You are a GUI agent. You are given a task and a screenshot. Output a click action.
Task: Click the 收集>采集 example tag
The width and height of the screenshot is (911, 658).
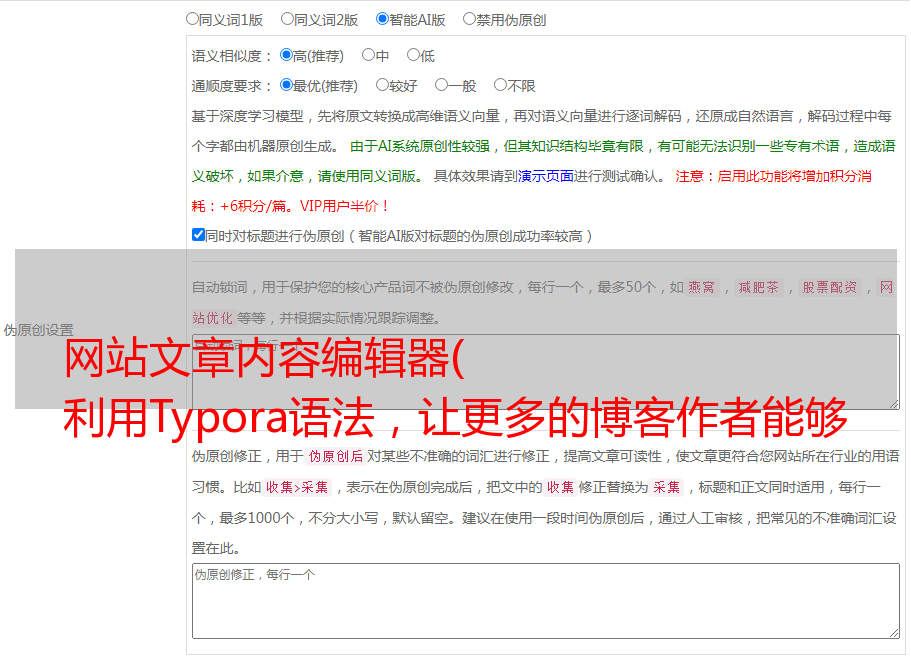pos(297,487)
